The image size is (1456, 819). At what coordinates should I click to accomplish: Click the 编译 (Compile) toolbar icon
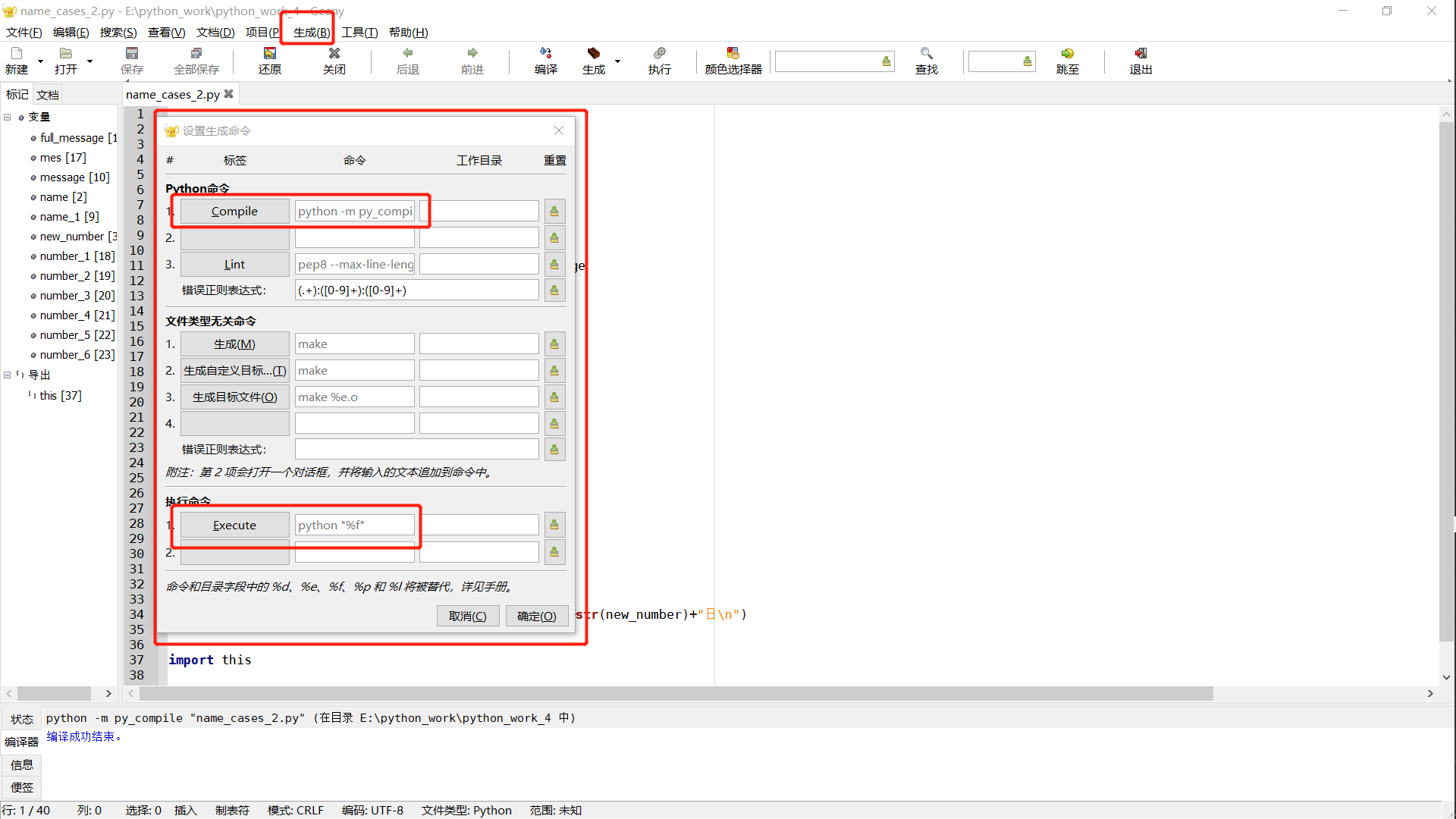tap(546, 53)
